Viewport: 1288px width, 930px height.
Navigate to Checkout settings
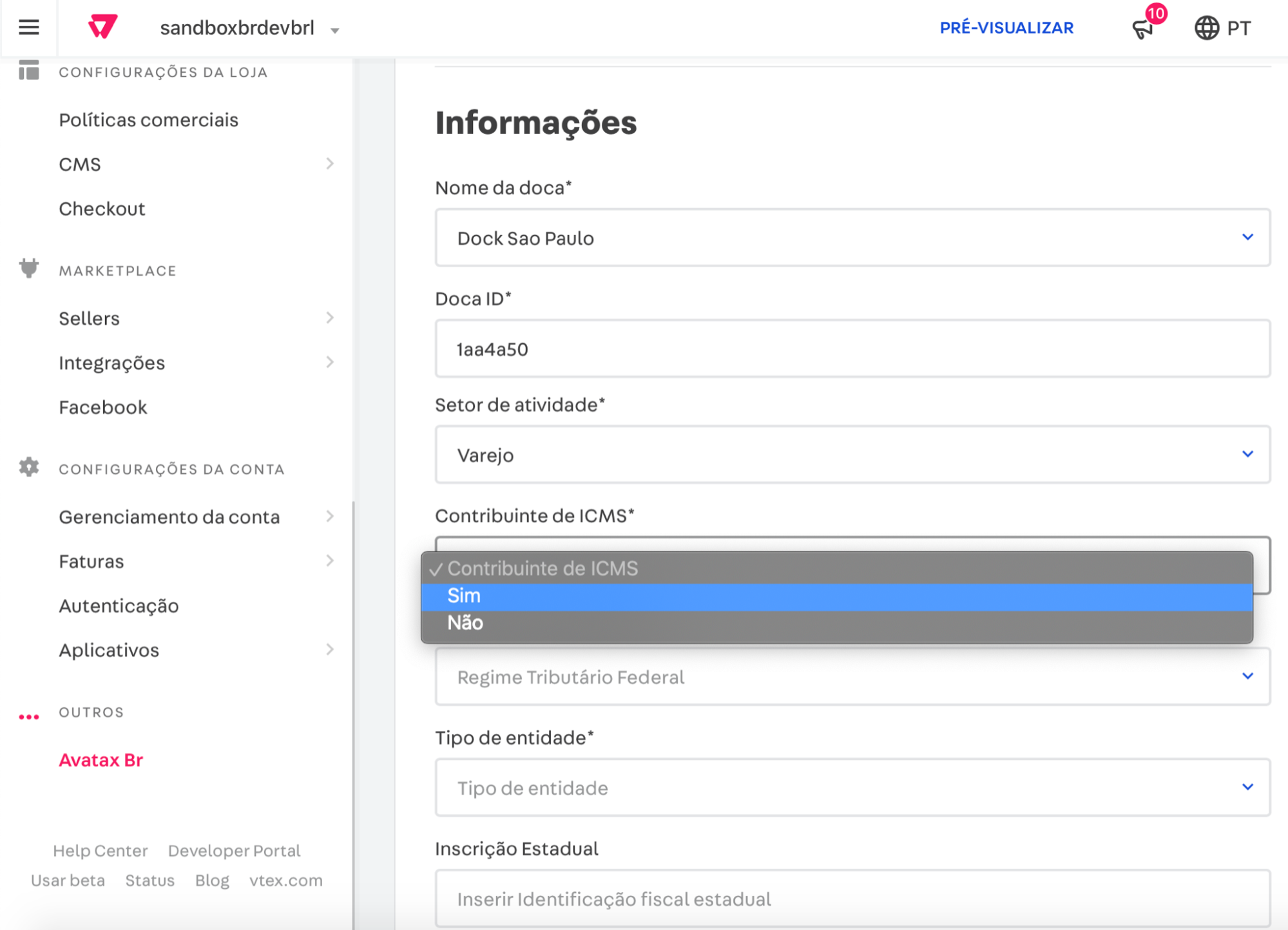101,209
